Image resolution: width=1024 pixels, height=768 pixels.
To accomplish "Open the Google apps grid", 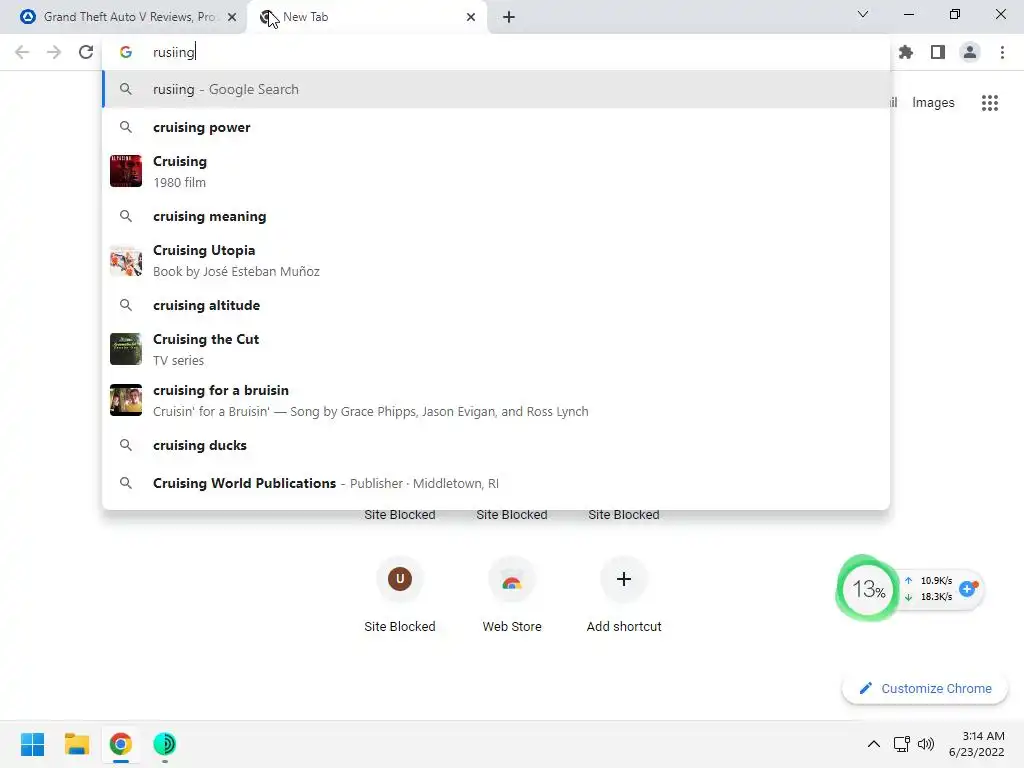I will tap(989, 103).
